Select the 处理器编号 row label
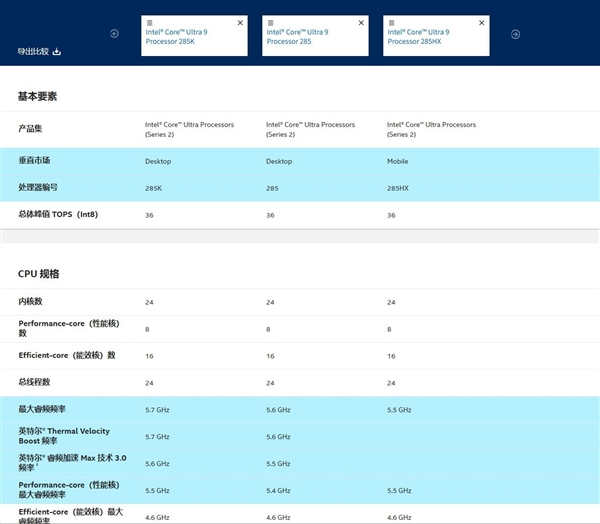 (x=38, y=187)
